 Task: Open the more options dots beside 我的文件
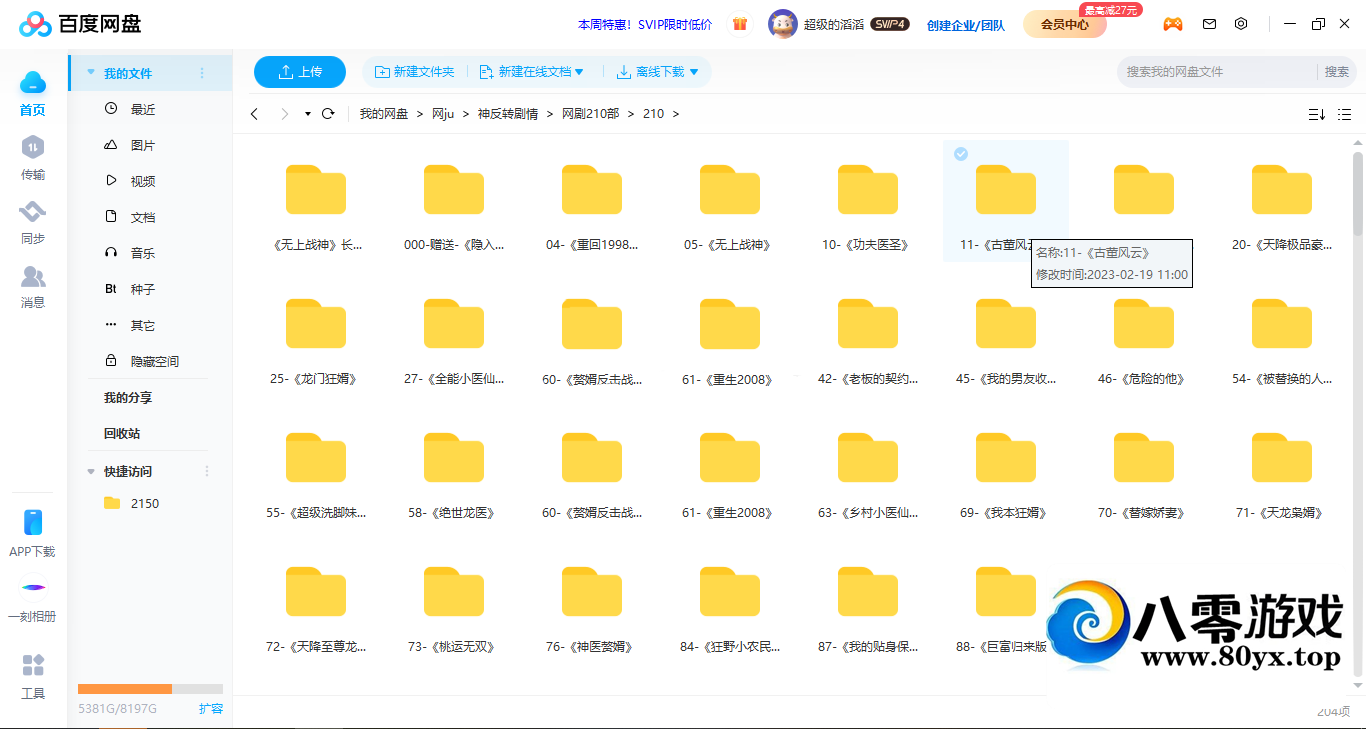coord(202,73)
